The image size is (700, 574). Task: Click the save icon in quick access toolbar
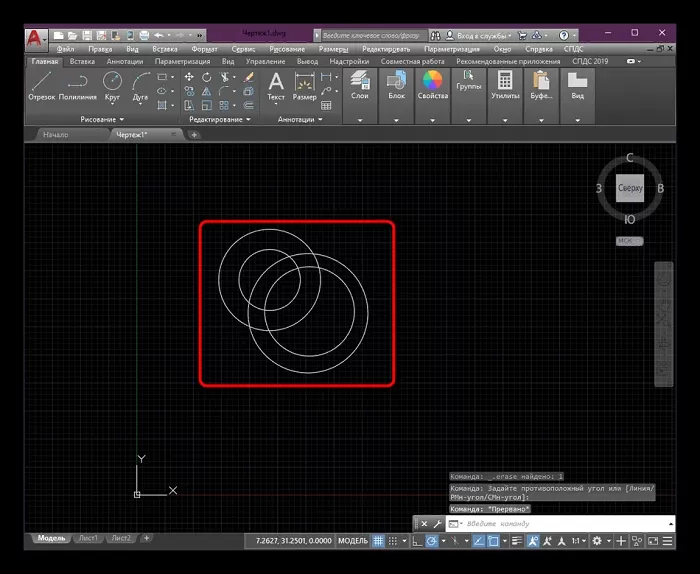click(87, 35)
